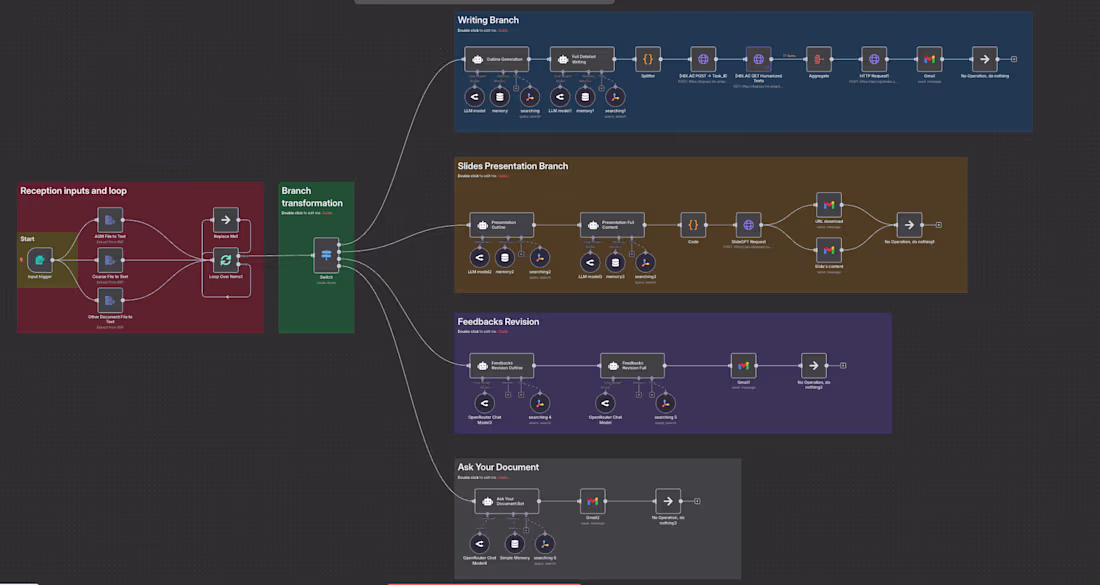This screenshot has width=1100, height=585.
Task: Select the No Operation, do nothing2 node
Action: click(x=814, y=365)
